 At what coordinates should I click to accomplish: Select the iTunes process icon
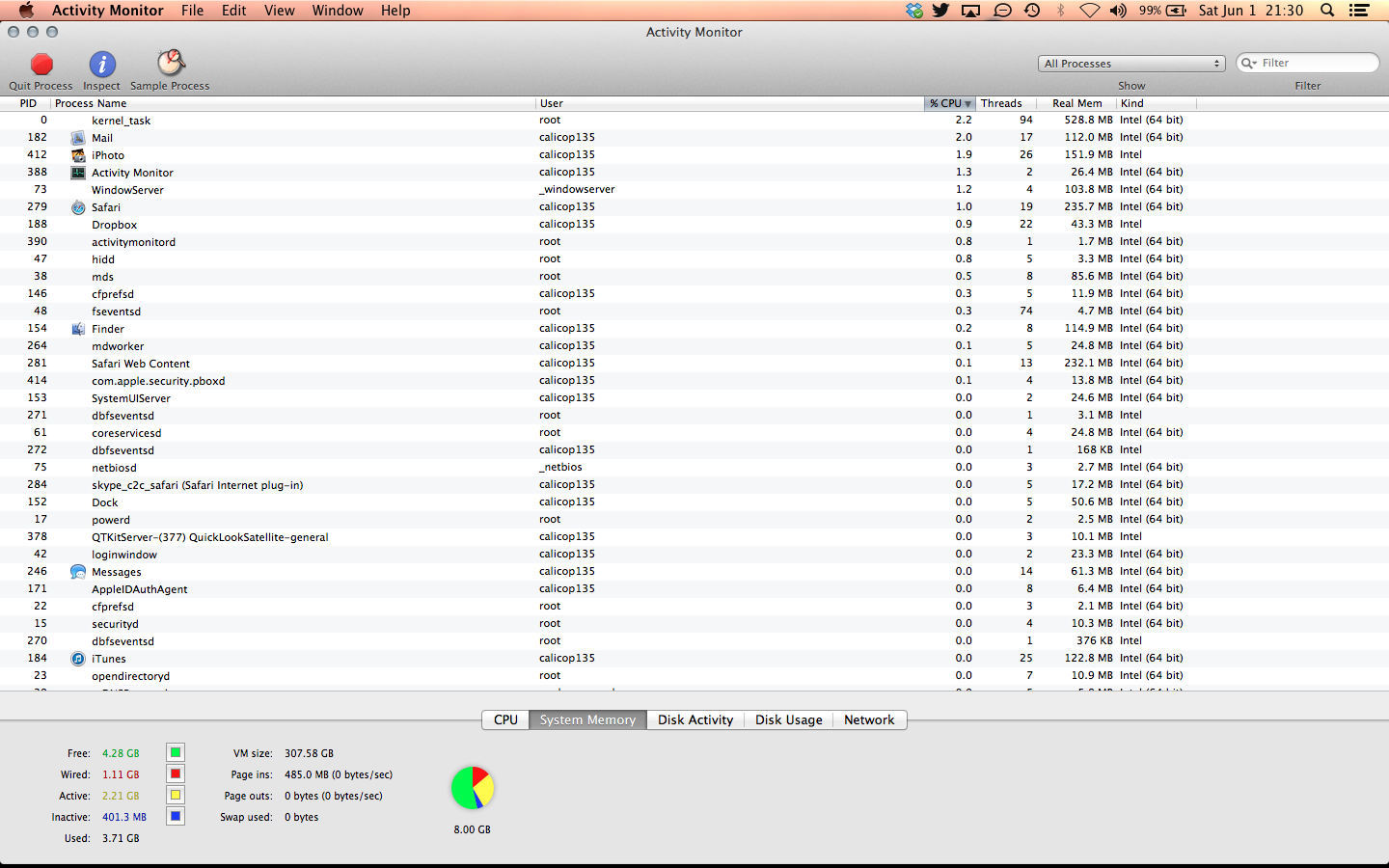coord(78,659)
